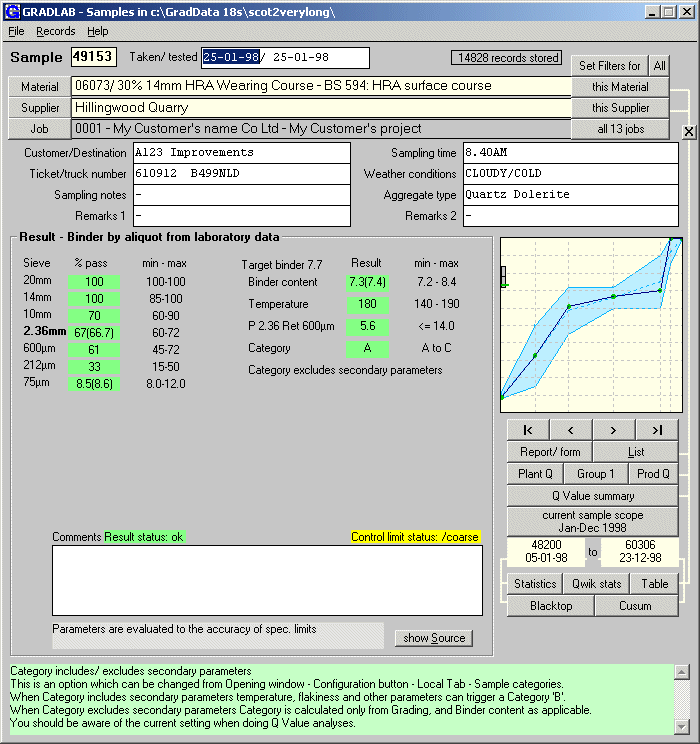The width and height of the screenshot is (700, 744).
Task: Go to the first record navigation button
Action: tap(528, 429)
